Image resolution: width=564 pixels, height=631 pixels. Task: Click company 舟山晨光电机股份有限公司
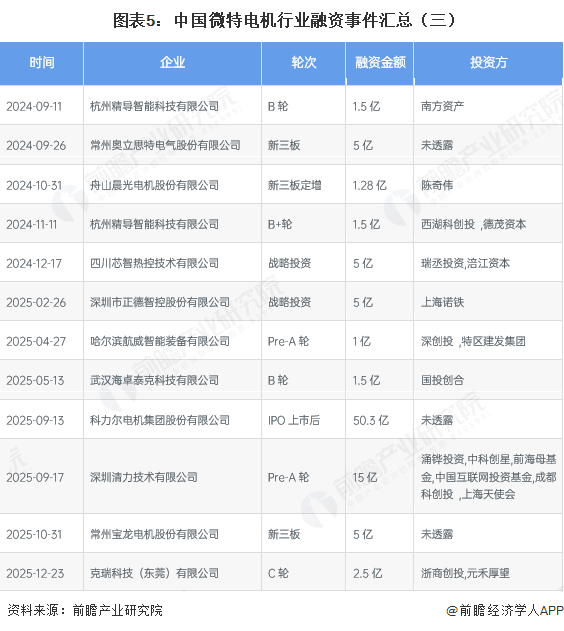coord(154,185)
